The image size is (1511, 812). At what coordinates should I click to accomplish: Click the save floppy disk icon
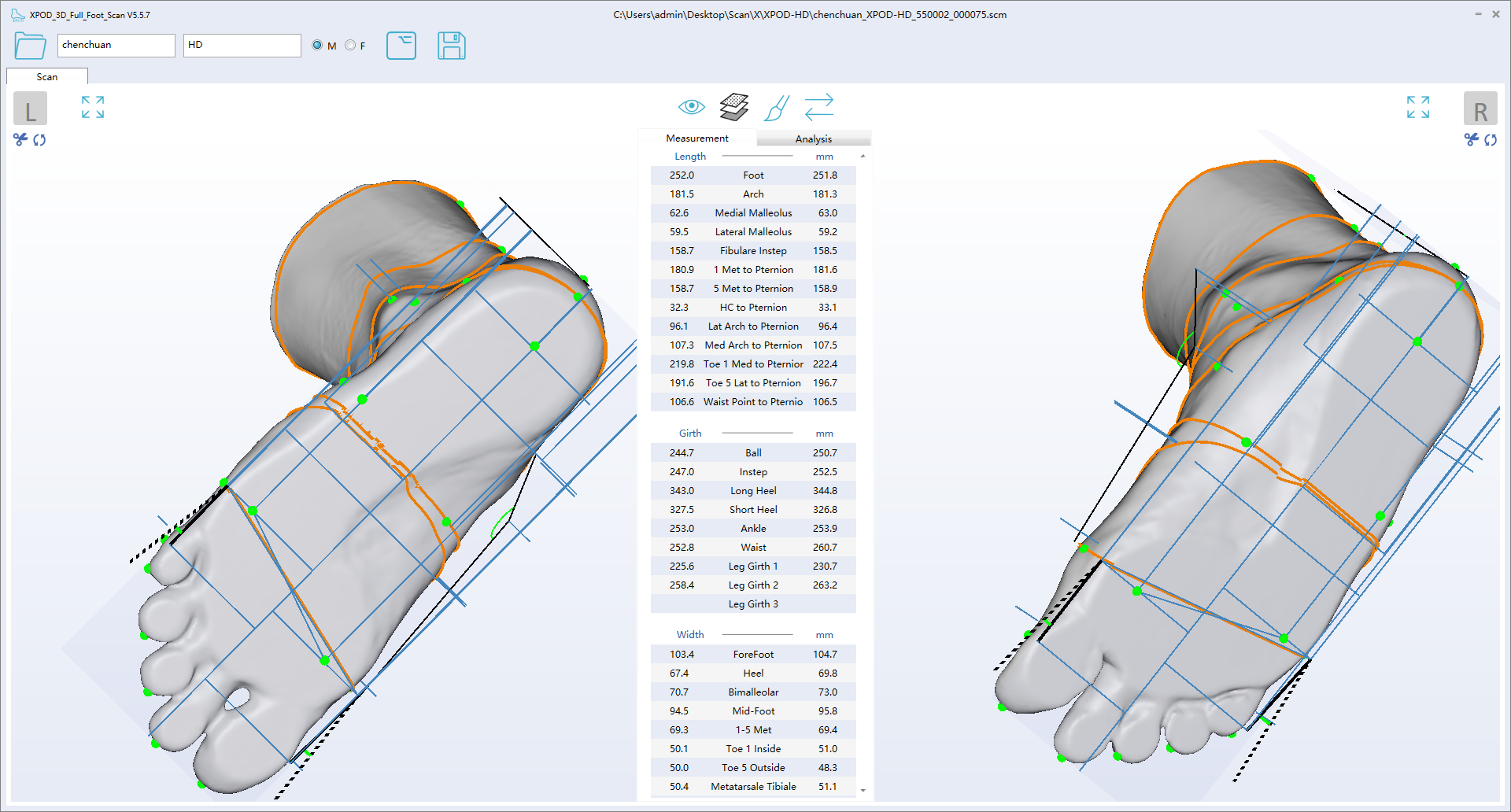(x=451, y=46)
